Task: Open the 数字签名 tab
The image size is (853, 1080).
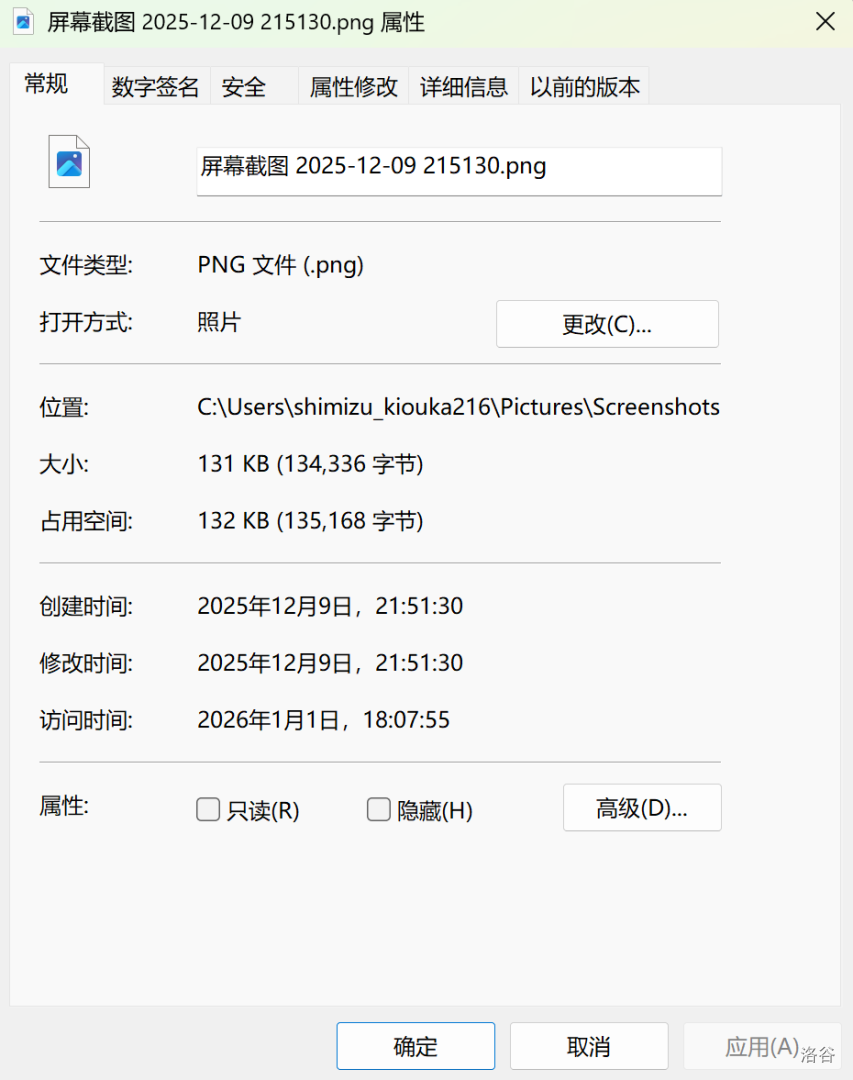Action: point(155,88)
